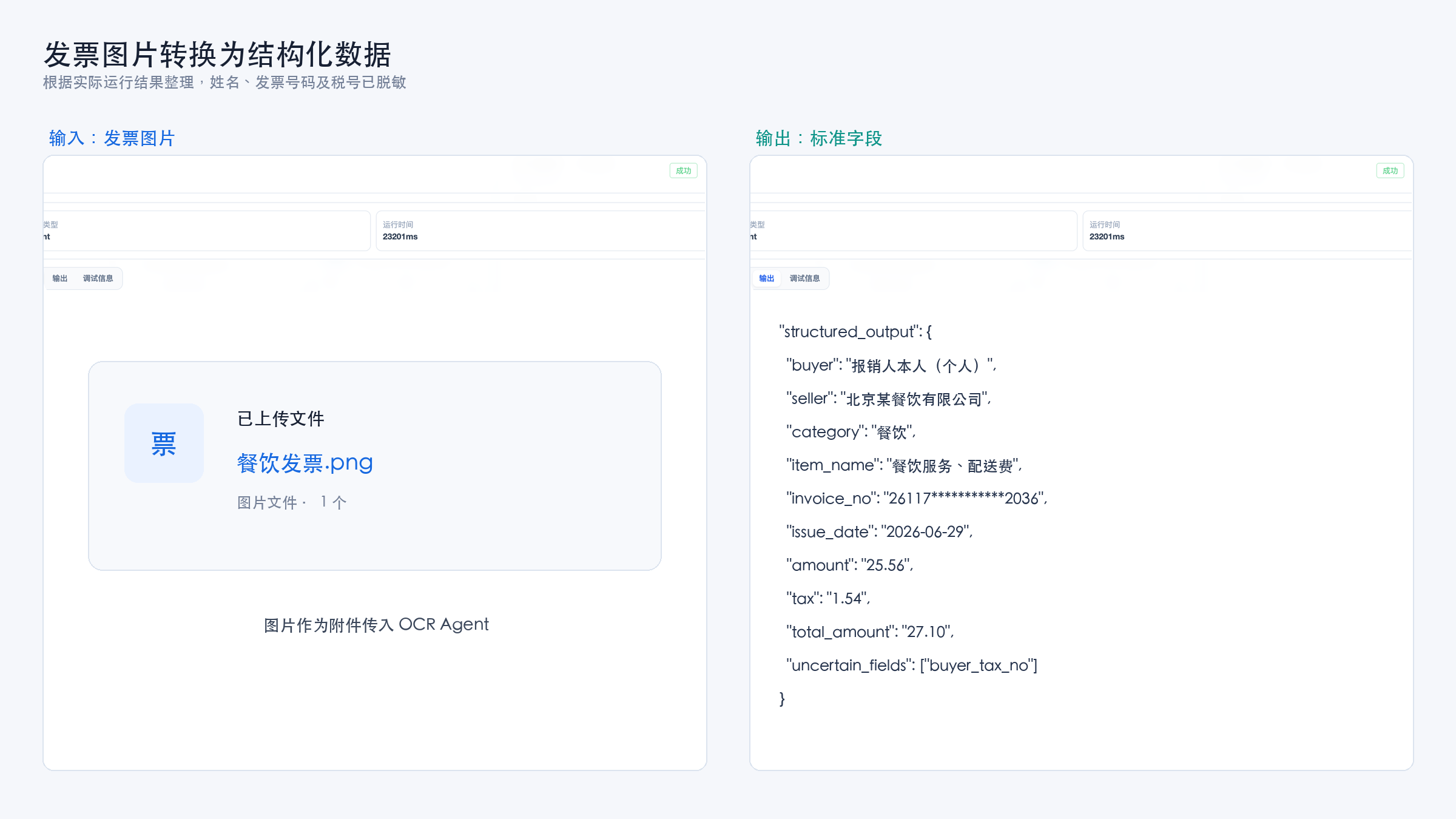Click the 运行时间 label in the input panel
The width and height of the screenshot is (1456, 819).
pyautogui.click(x=398, y=224)
